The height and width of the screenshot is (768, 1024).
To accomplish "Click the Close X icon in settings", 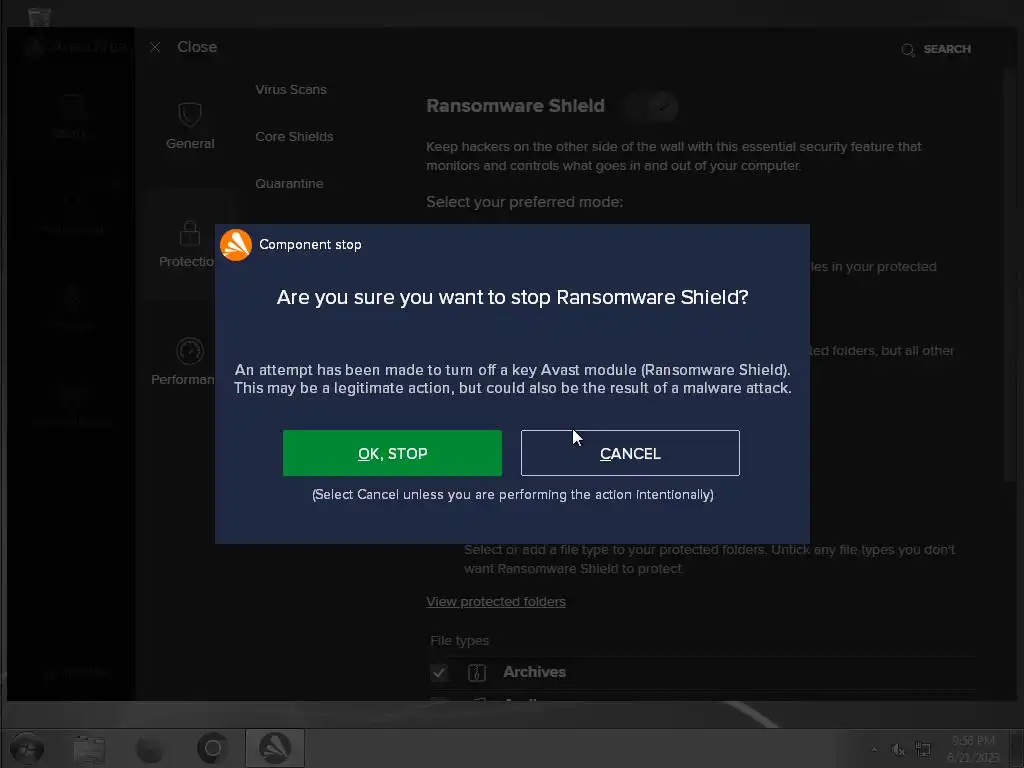I will click(155, 47).
